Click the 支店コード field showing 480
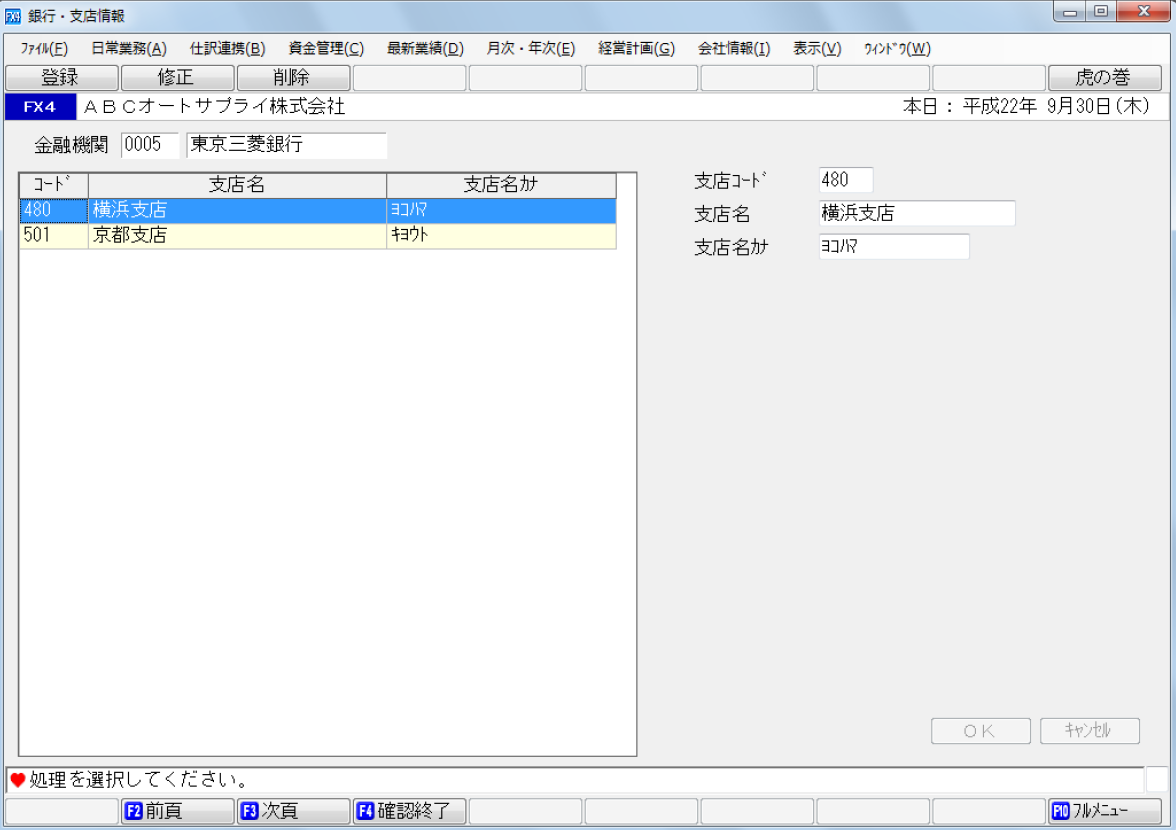The image size is (1176, 830). click(x=845, y=180)
